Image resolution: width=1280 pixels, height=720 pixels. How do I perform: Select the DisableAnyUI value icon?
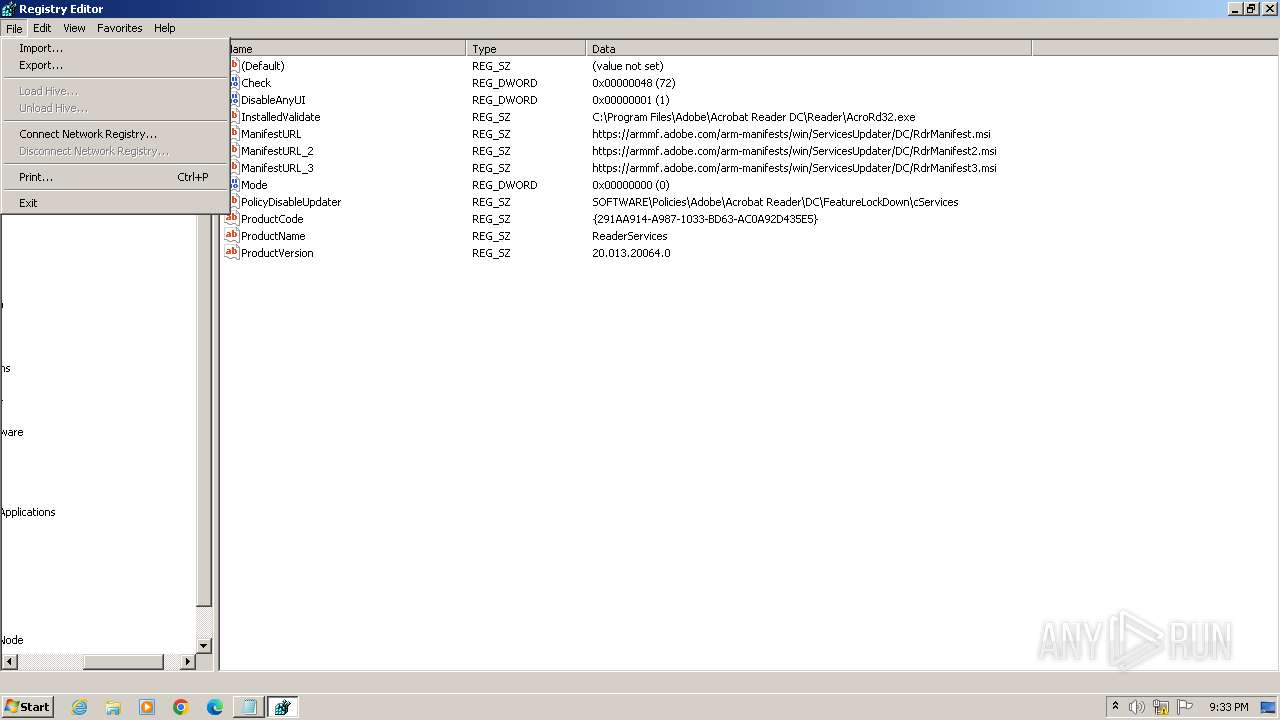click(x=234, y=100)
